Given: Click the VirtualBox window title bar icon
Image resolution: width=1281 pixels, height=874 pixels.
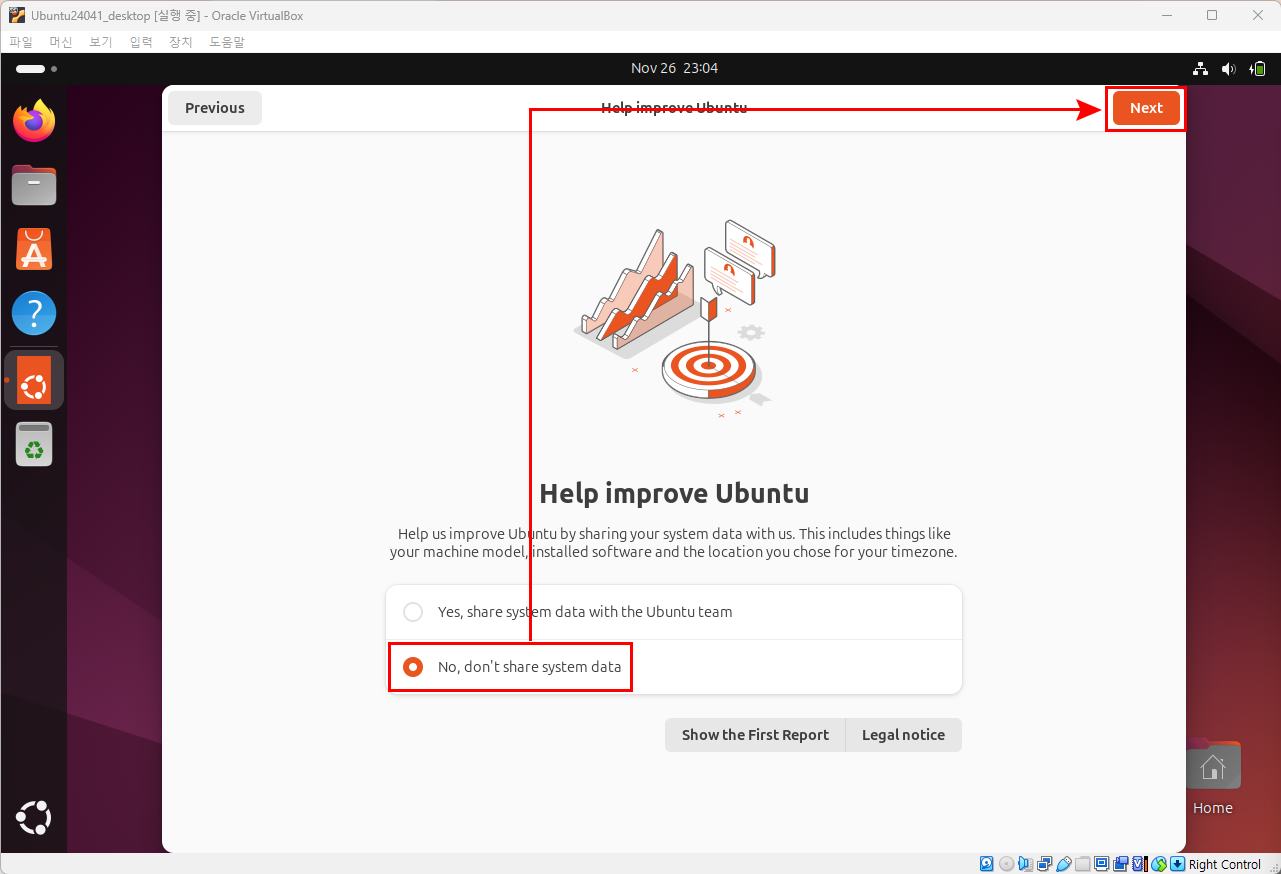Looking at the screenshot, I should click(x=17, y=15).
